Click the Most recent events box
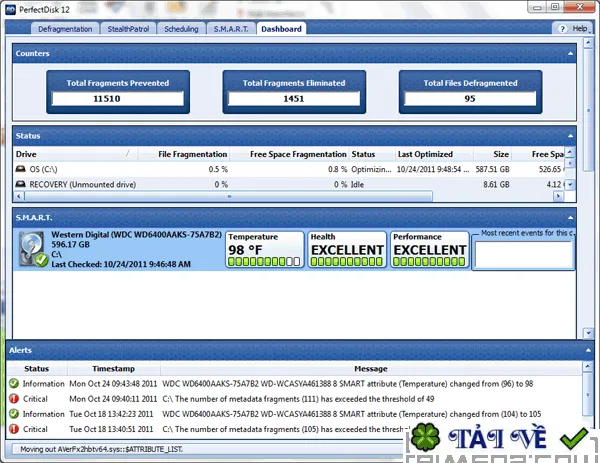The height and width of the screenshot is (463, 600). coord(523,254)
